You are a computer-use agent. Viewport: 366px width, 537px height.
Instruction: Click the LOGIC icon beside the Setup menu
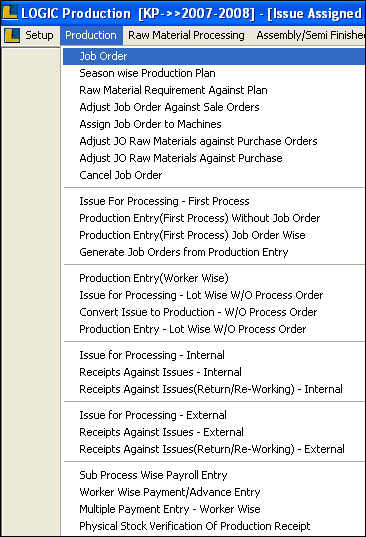pyautogui.click(x=12, y=35)
